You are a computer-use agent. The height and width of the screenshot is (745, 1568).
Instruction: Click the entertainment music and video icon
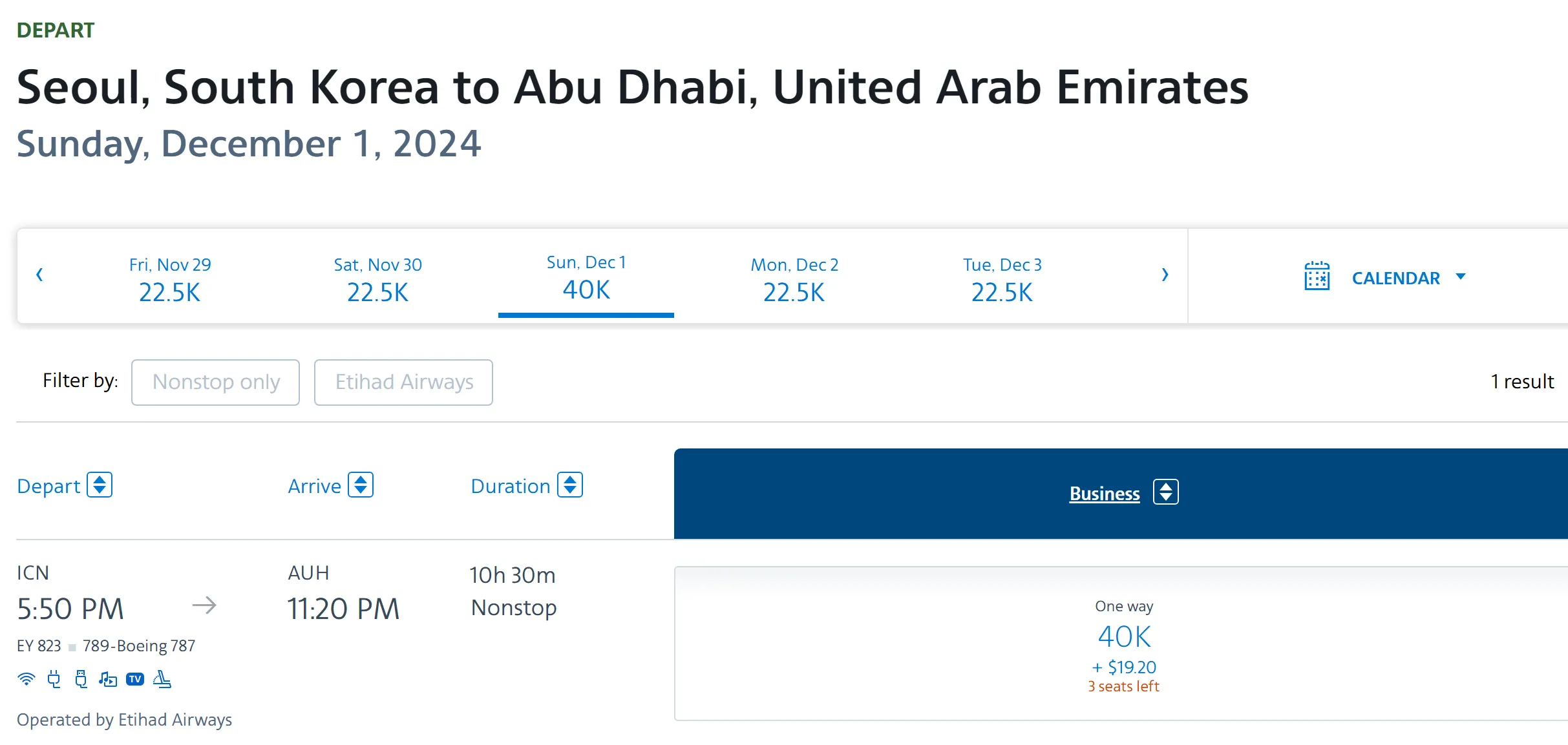coord(108,679)
